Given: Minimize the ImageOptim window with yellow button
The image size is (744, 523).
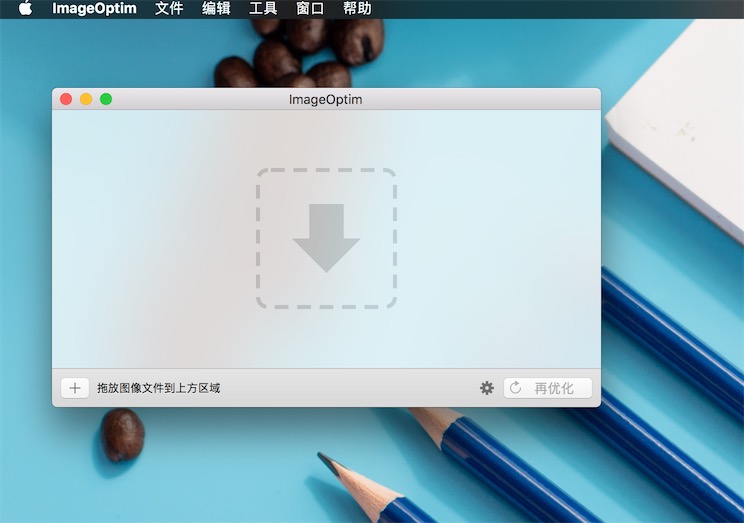Looking at the screenshot, I should (86, 99).
